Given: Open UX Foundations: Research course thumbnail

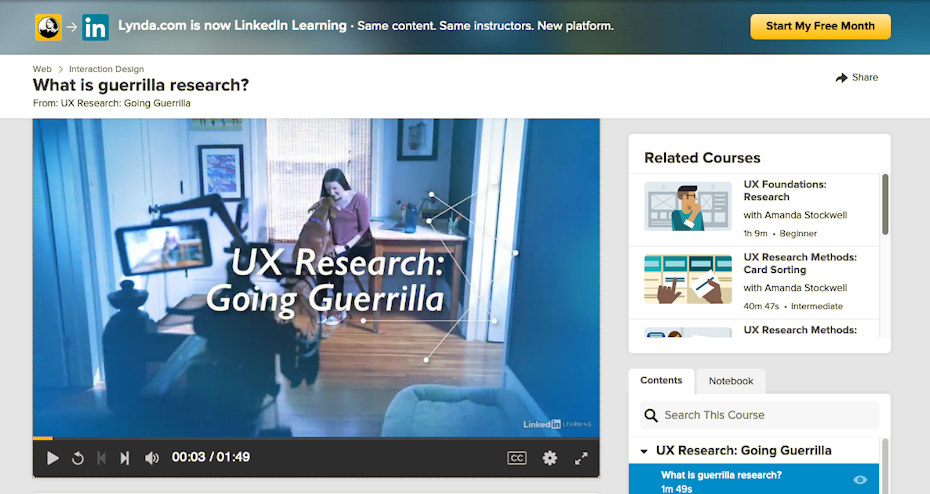Looking at the screenshot, I should pyautogui.click(x=687, y=206).
